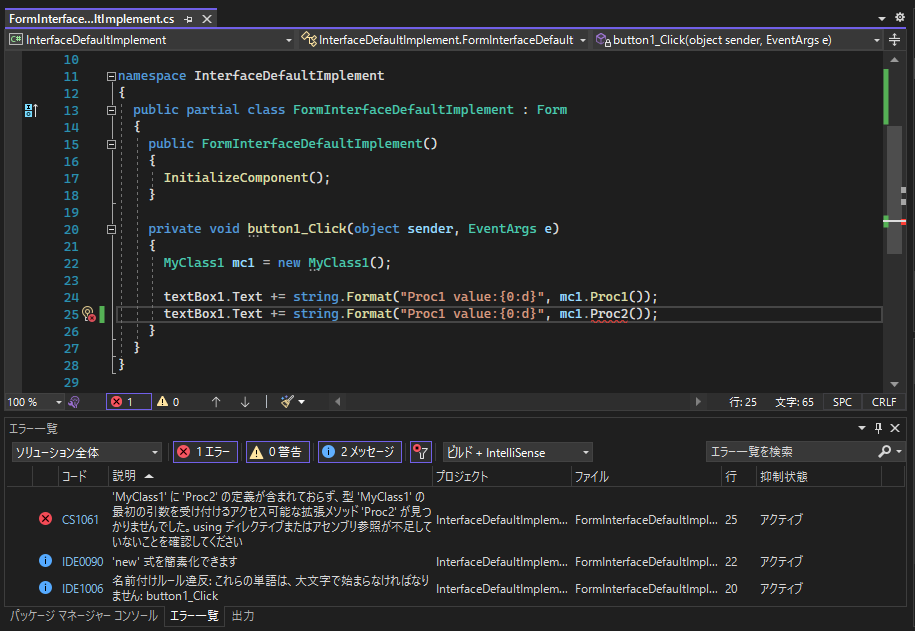Click the vertical scrollbar down arrow
915x631 pixels.
coord(895,384)
